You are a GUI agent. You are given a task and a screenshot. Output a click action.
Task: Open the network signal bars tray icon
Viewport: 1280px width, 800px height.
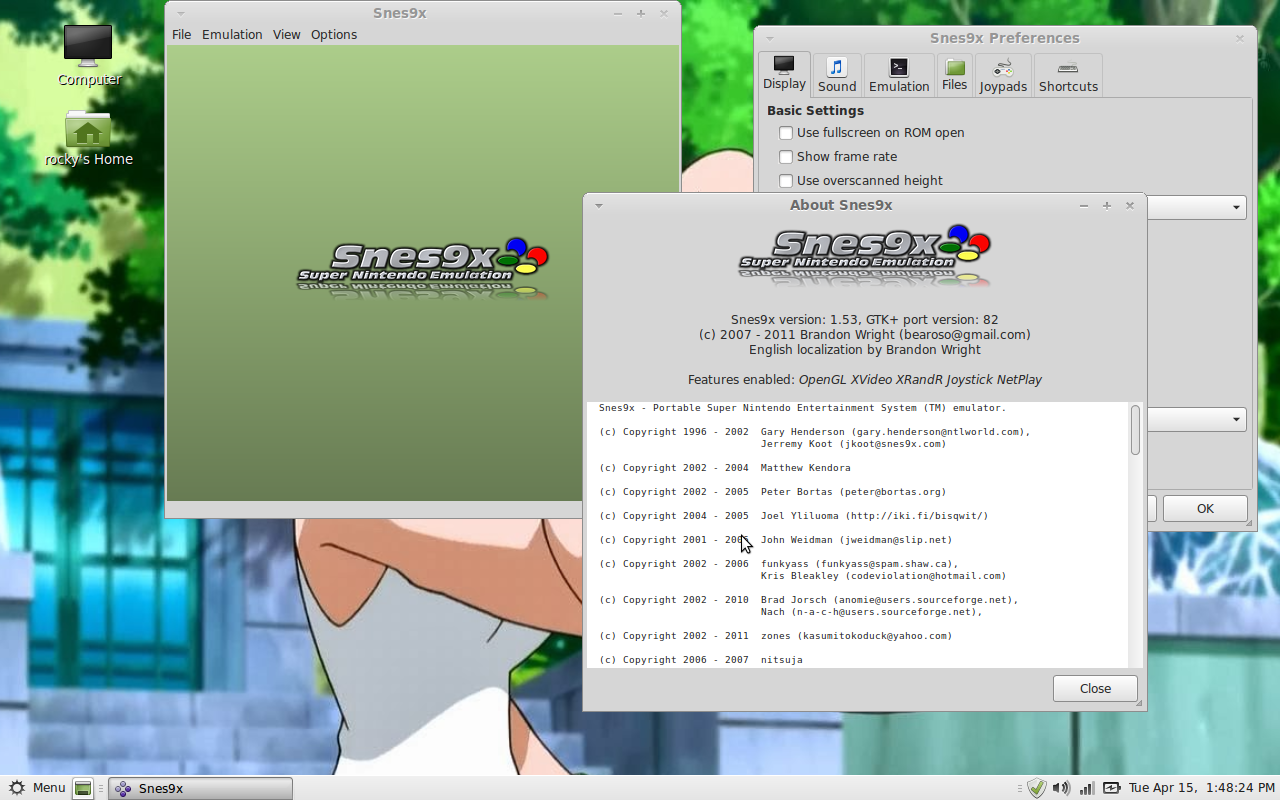(1087, 788)
